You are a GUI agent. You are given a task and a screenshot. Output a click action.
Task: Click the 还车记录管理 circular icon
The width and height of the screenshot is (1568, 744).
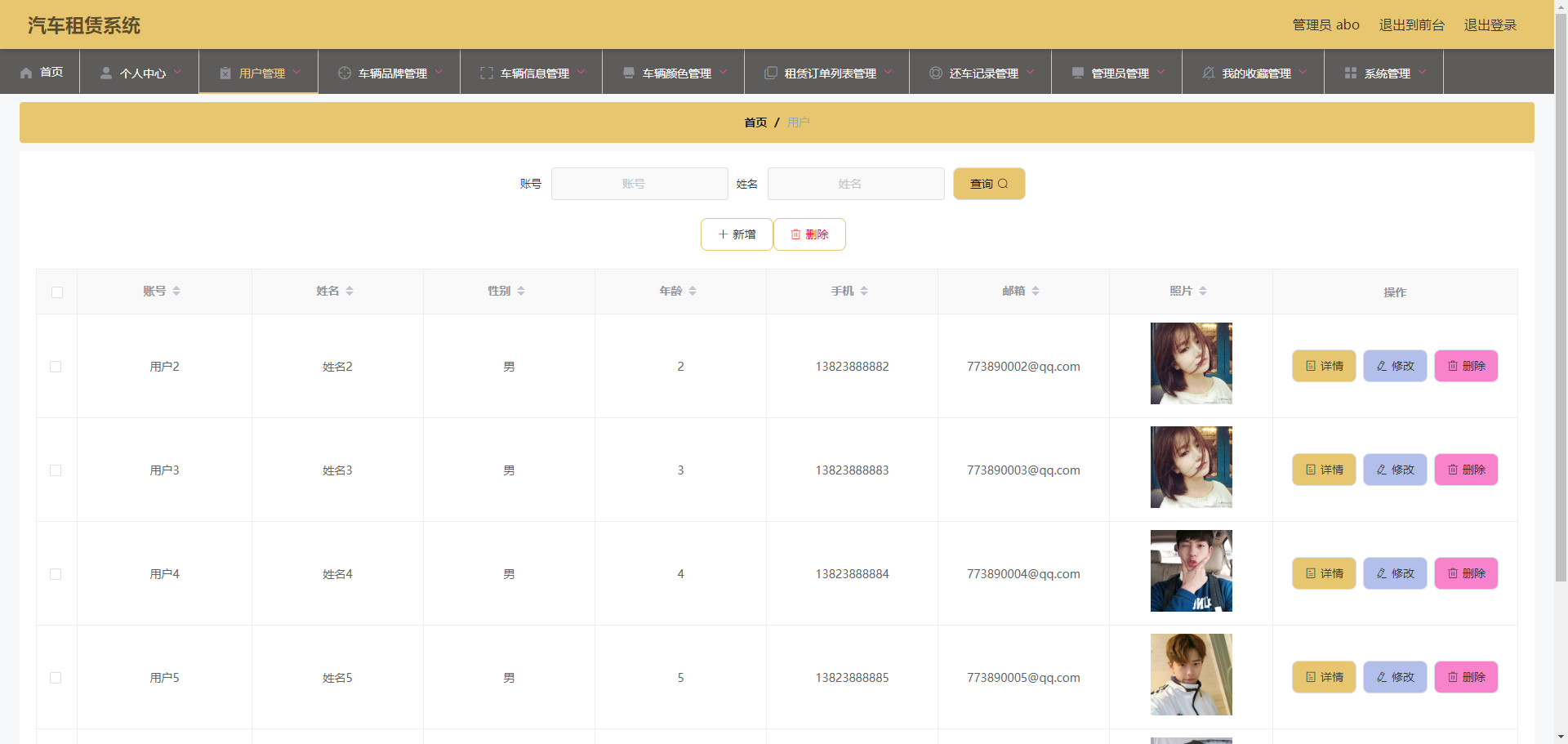pyautogui.click(x=936, y=73)
